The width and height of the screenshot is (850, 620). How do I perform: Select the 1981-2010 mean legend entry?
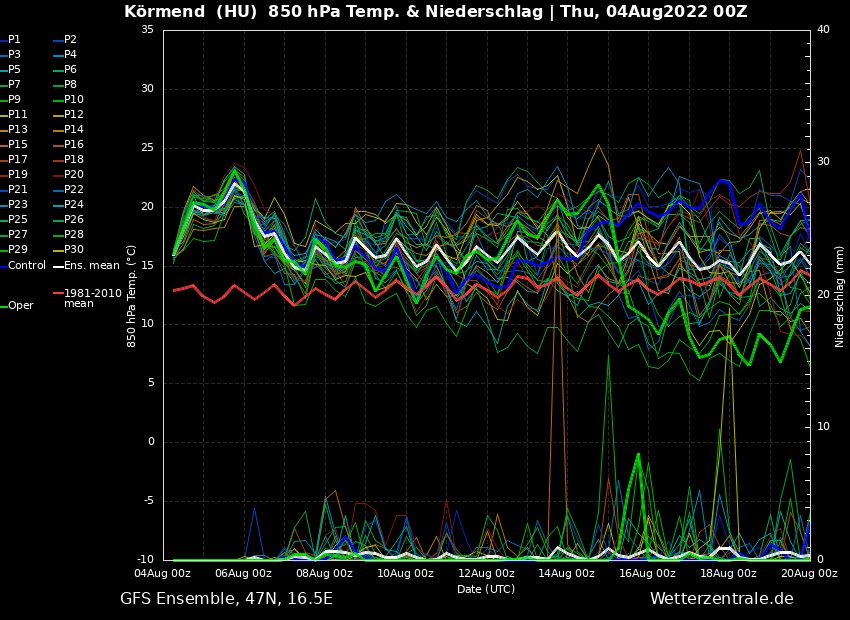coord(92,299)
